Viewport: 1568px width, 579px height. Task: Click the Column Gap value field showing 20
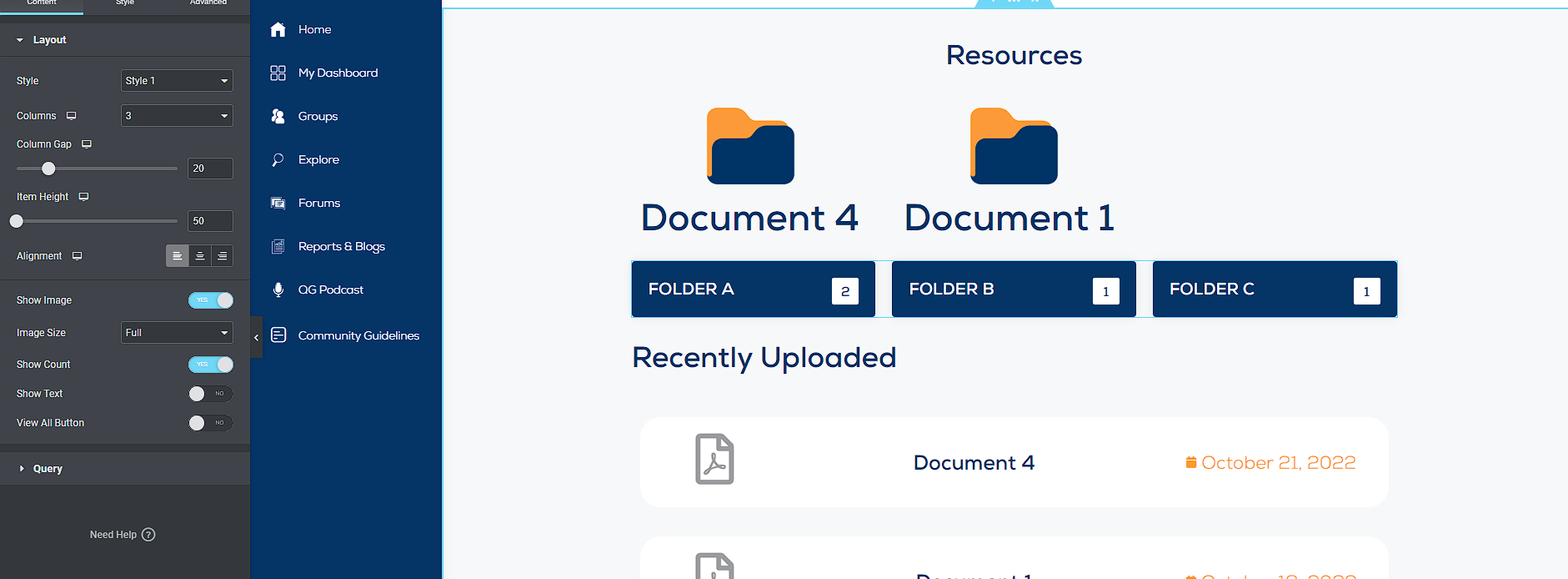point(210,169)
